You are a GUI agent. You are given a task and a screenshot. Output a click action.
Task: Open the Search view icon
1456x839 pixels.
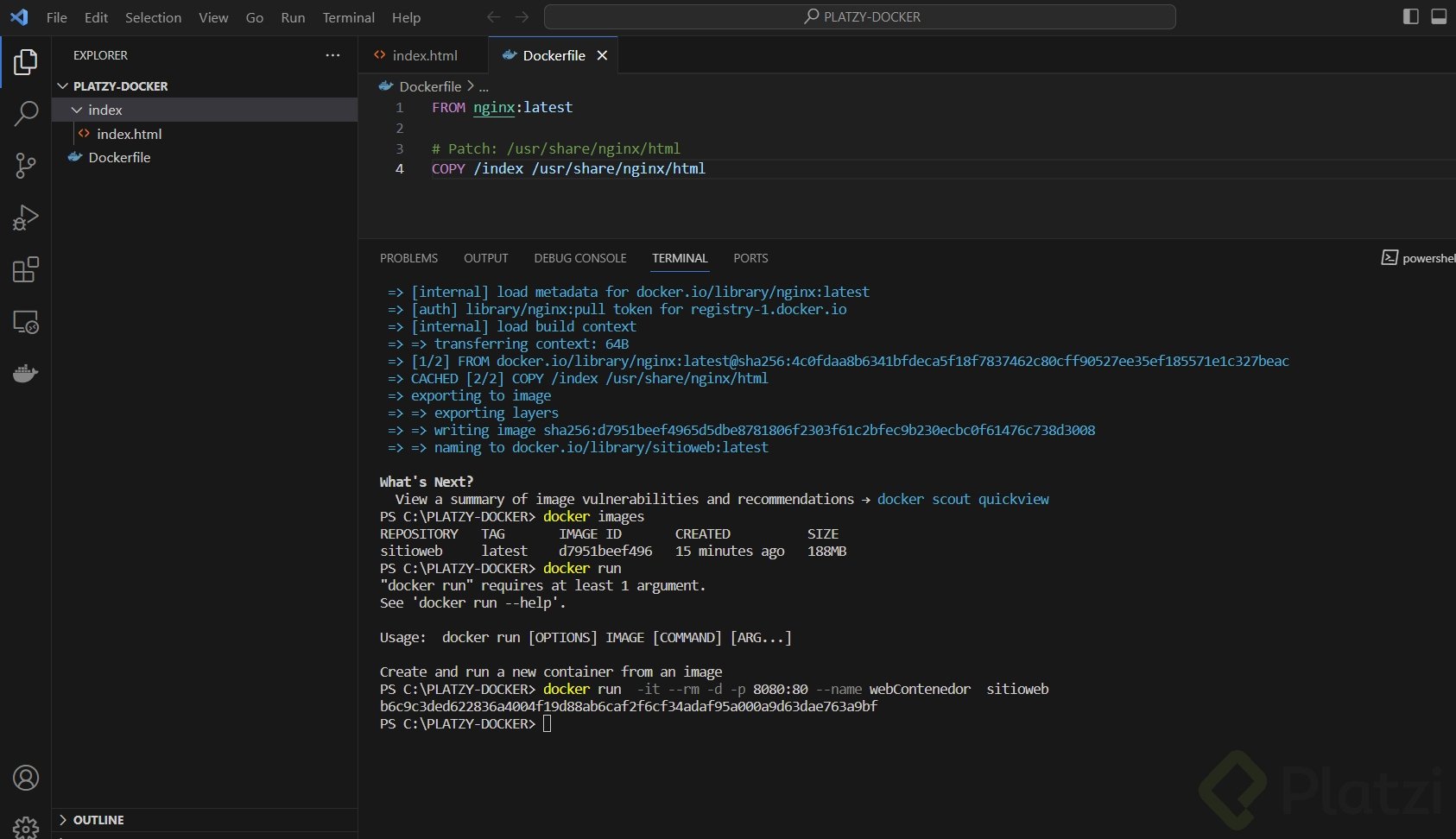tap(26, 113)
